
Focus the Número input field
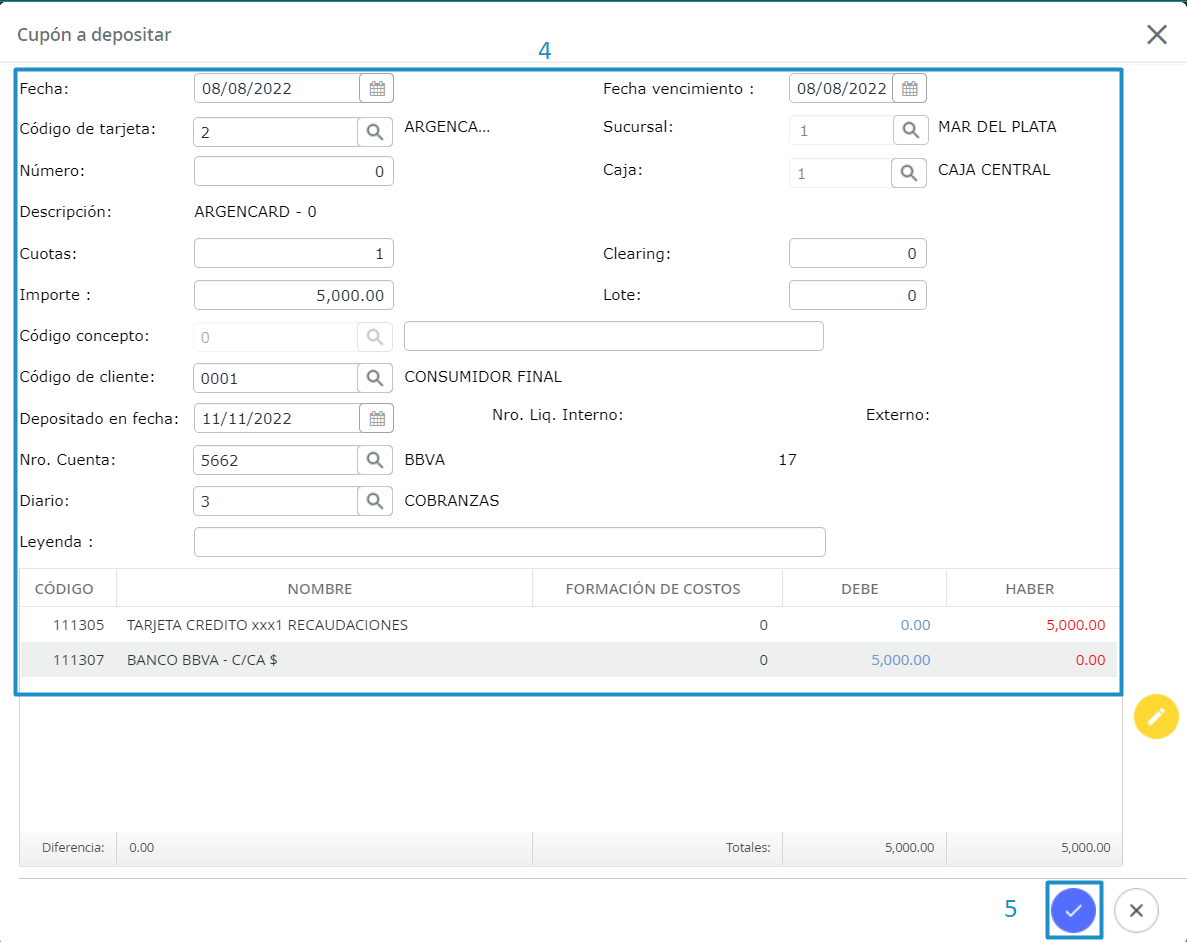click(294, 171)
